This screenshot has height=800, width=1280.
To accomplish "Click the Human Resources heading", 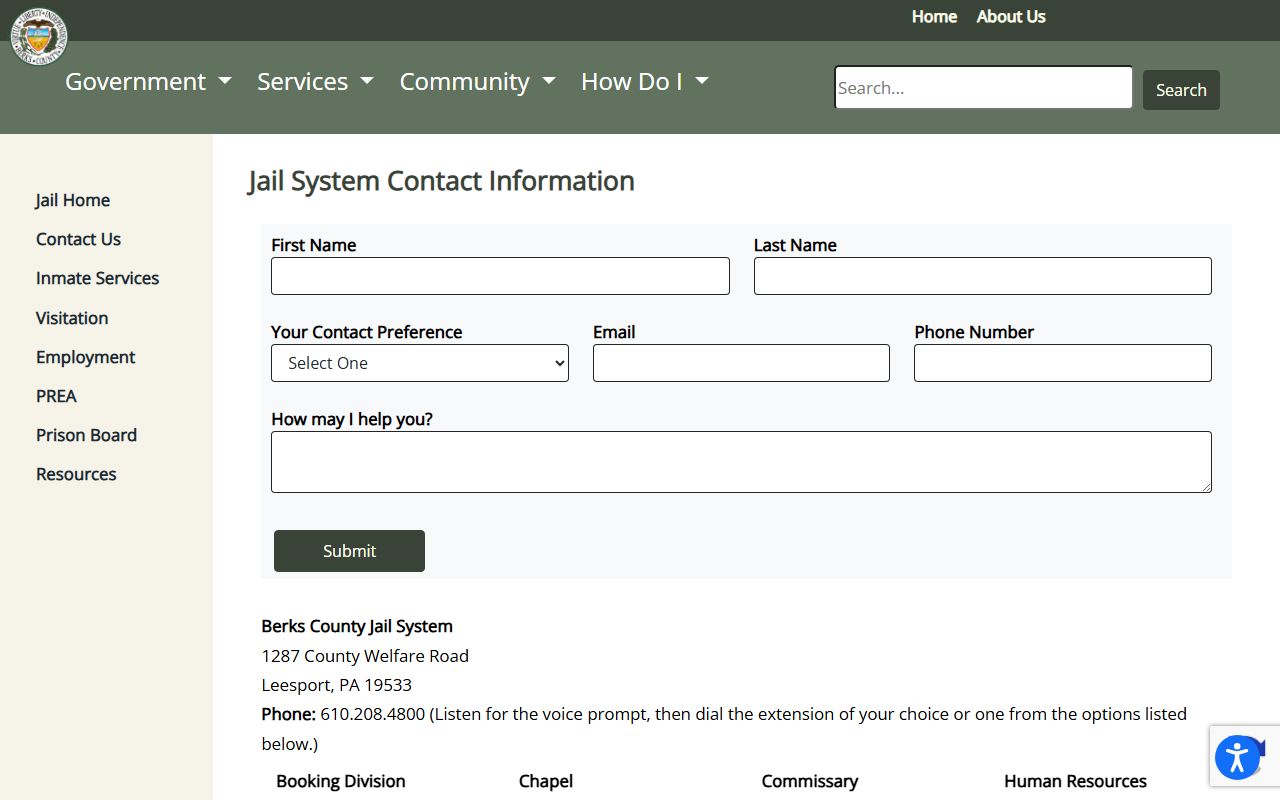I will point(1075,781).
